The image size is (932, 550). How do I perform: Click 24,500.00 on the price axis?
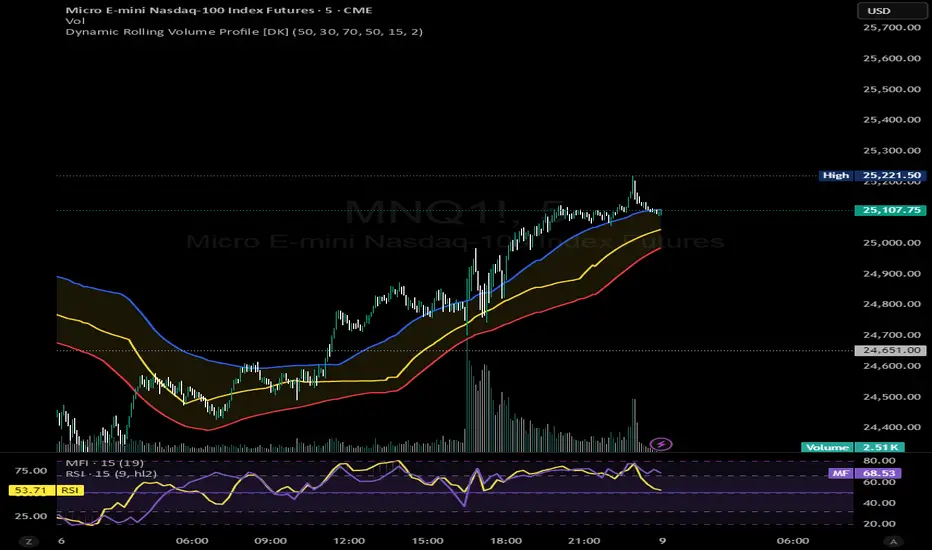892,397
